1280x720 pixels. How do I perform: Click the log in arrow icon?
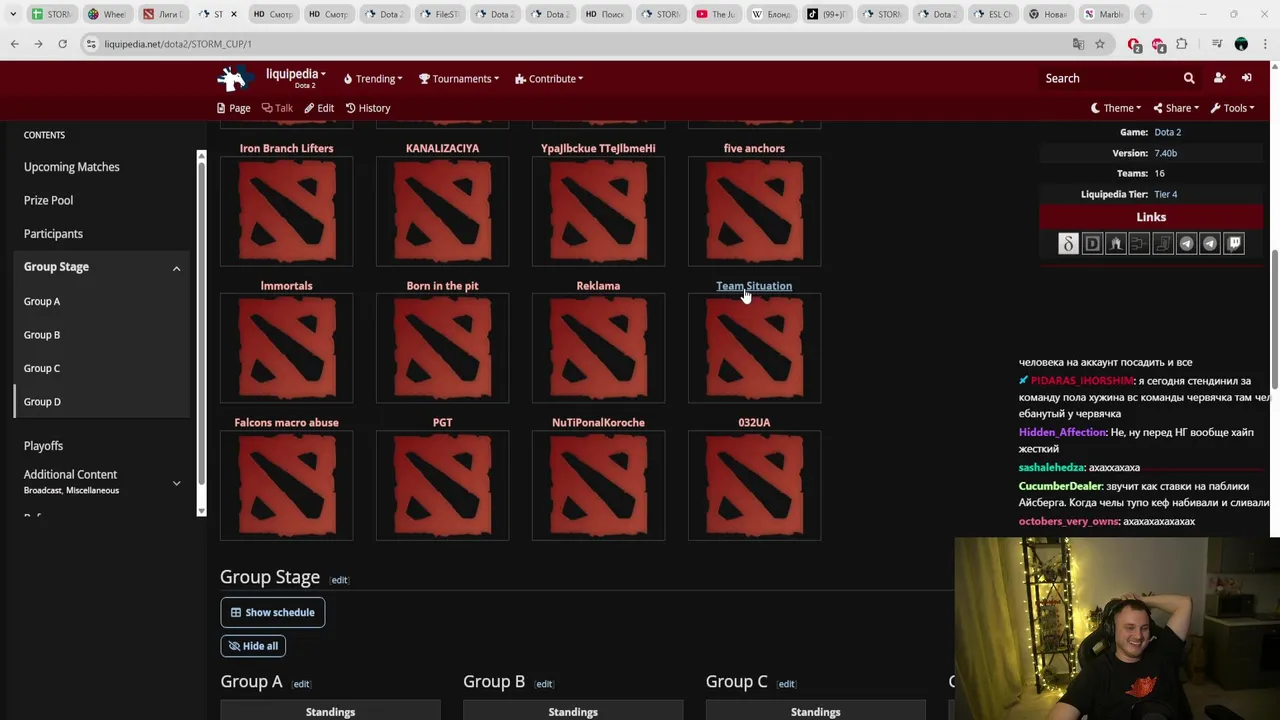[1246, 78]
